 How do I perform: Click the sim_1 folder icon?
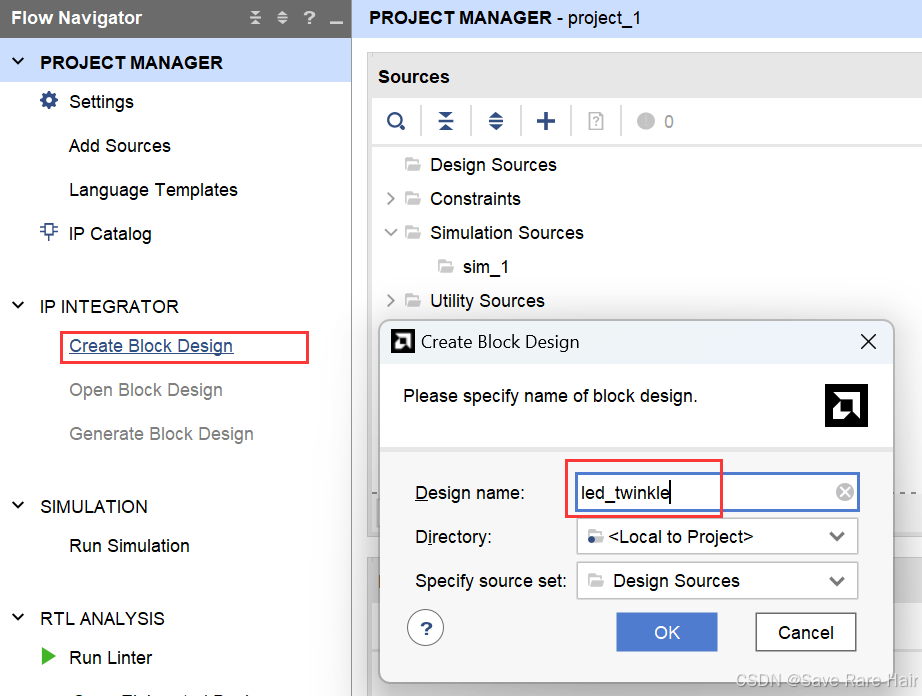pos(446,266)
